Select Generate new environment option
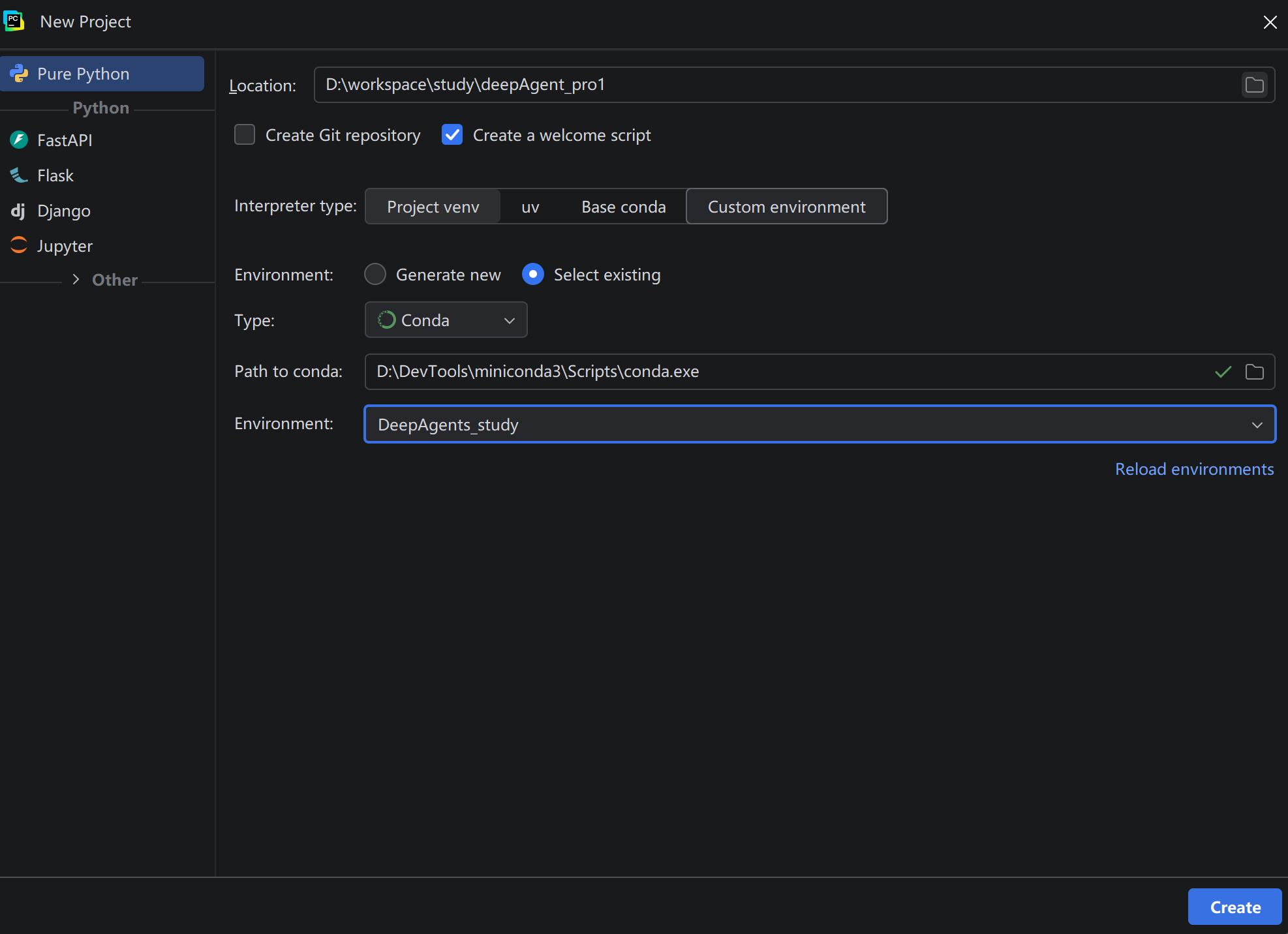The width and height of the screenshot is (1288, 934). [x=375, y=275]
